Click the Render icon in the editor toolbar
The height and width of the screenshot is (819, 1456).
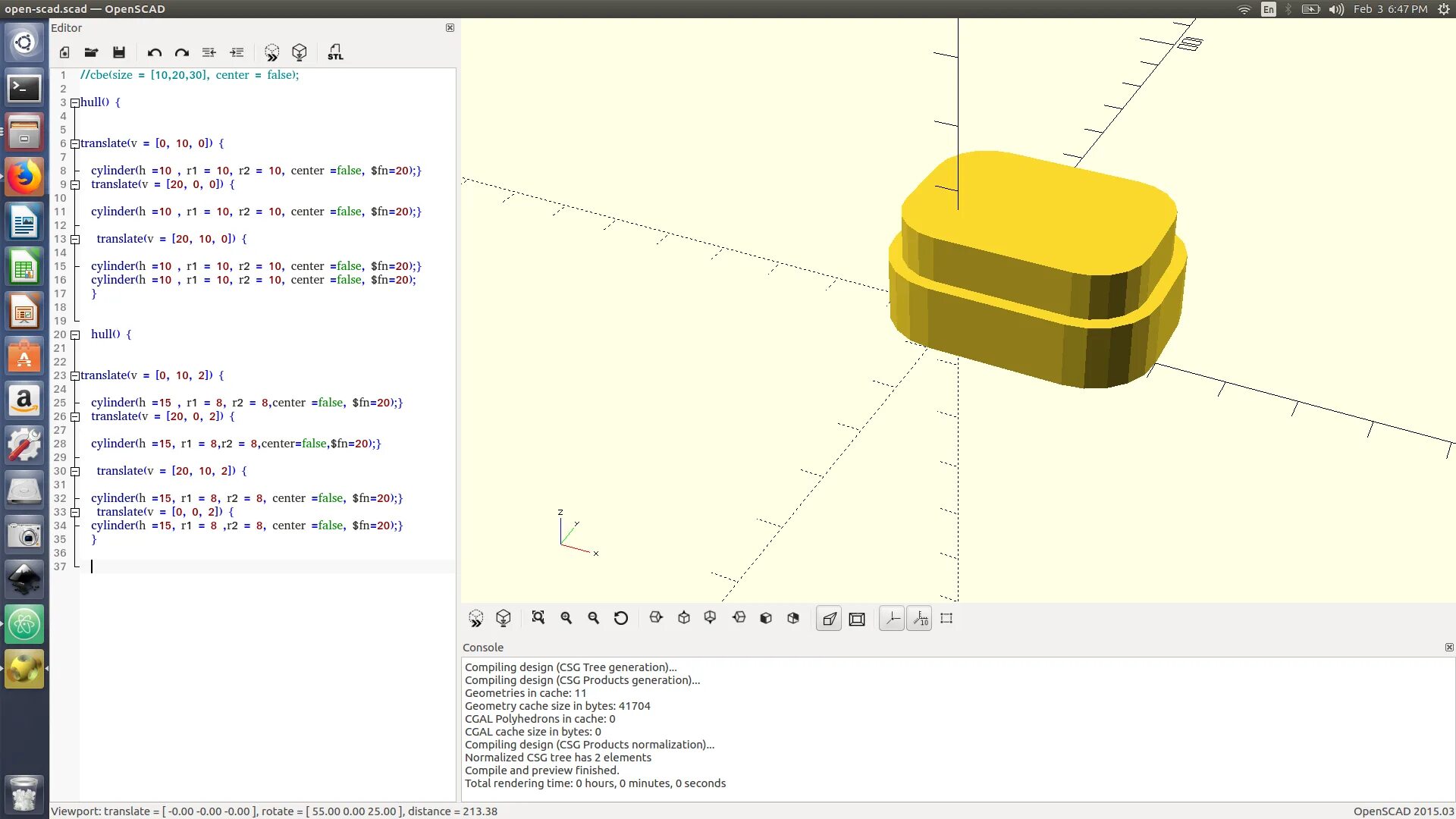300,52
